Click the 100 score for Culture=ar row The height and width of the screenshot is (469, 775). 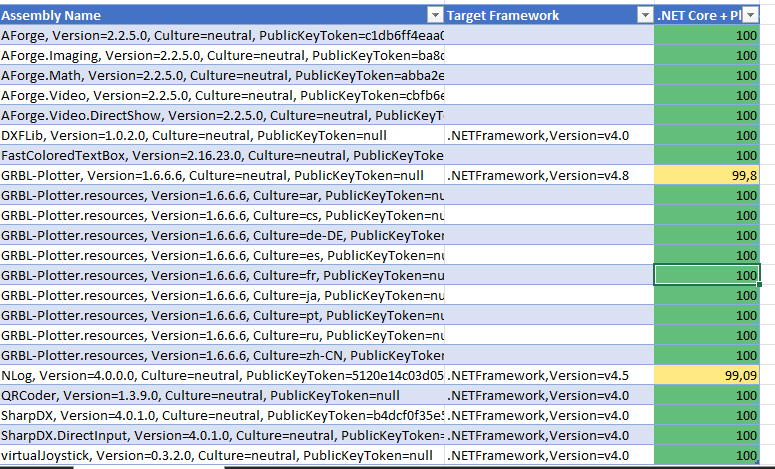[x=707, y=196]
